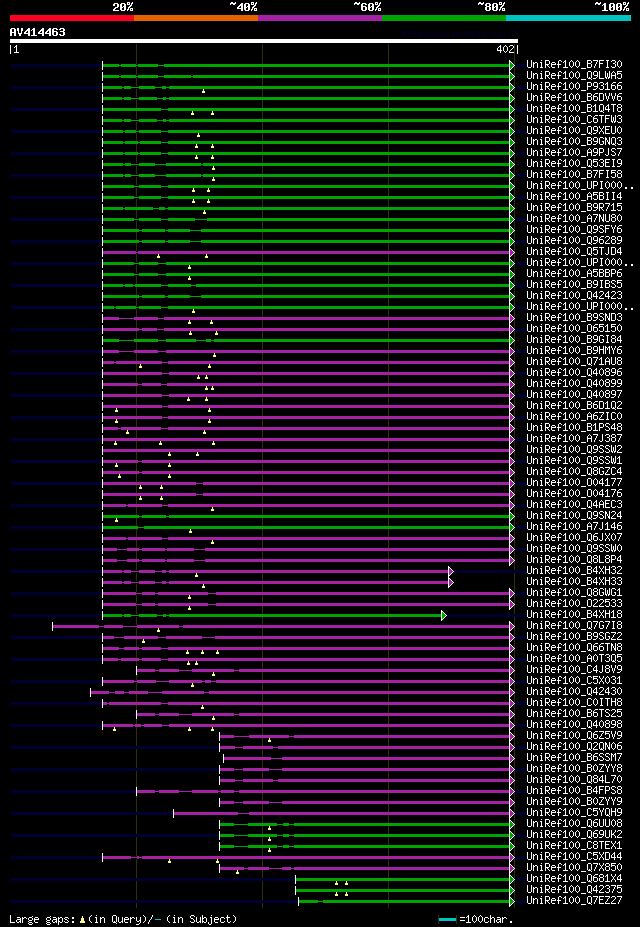
Task: Select the query name AV414463
Action: (38, 33)
